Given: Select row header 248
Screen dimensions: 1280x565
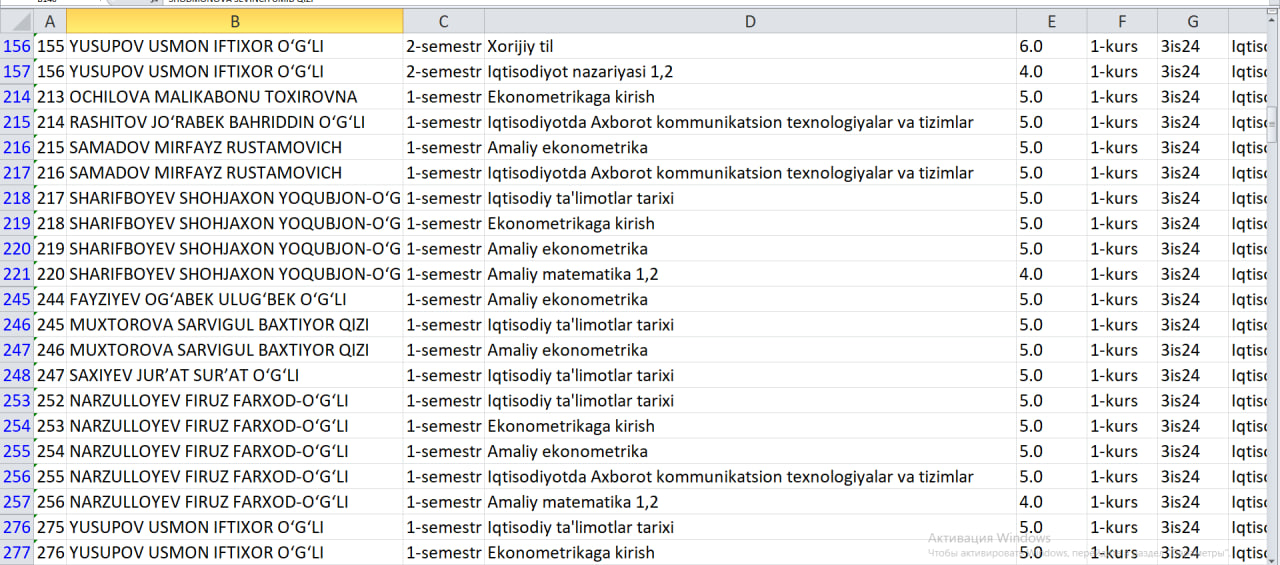Looking at the screenshot, I should coord(17,375).
